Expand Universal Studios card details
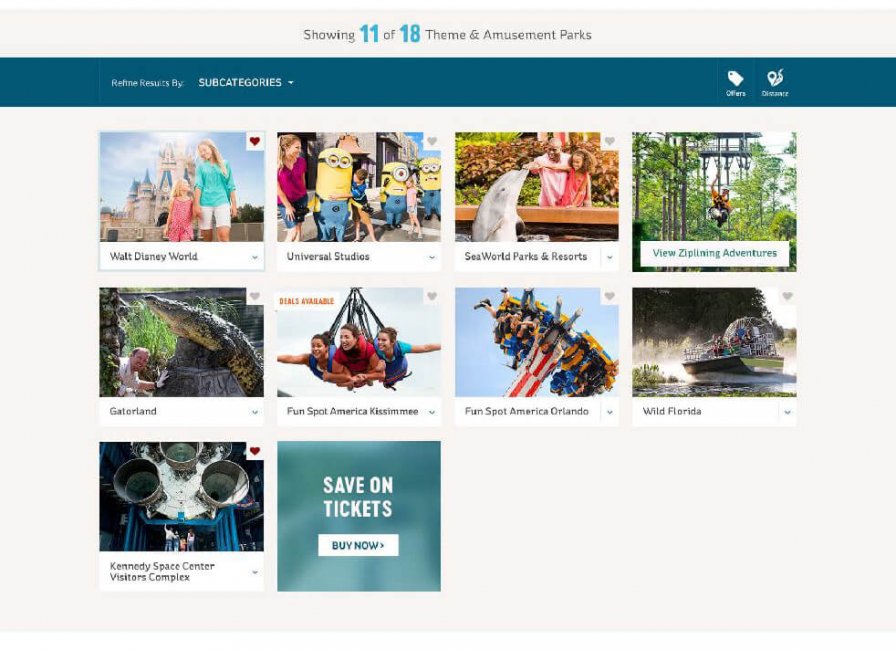 click(432, 258)
